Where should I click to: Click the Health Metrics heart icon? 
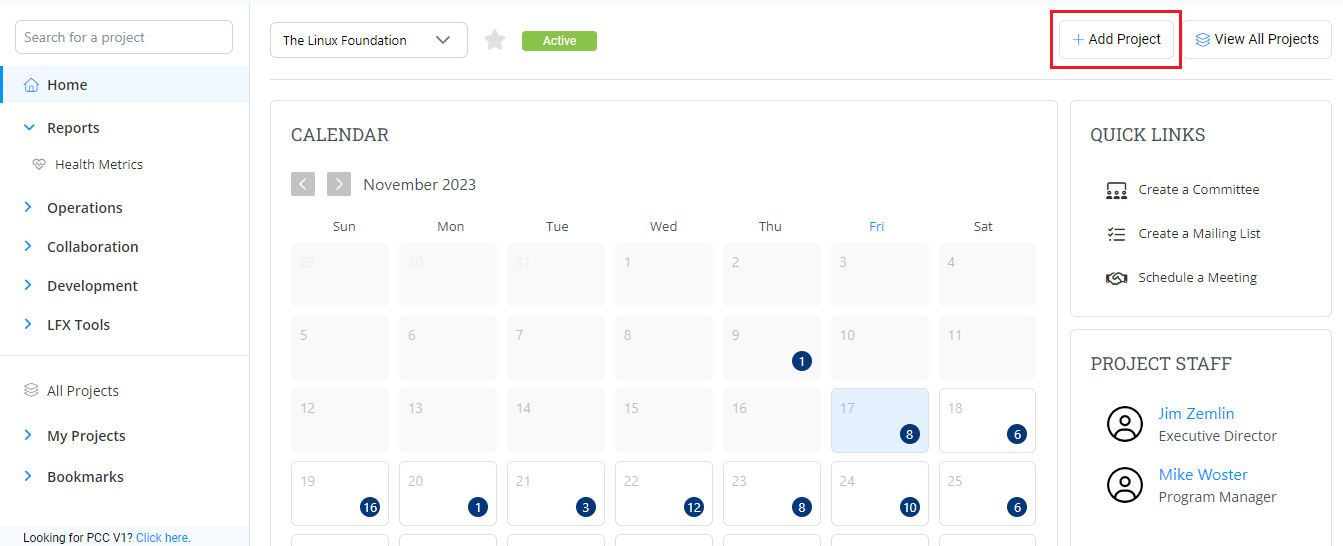pos(39,164)
